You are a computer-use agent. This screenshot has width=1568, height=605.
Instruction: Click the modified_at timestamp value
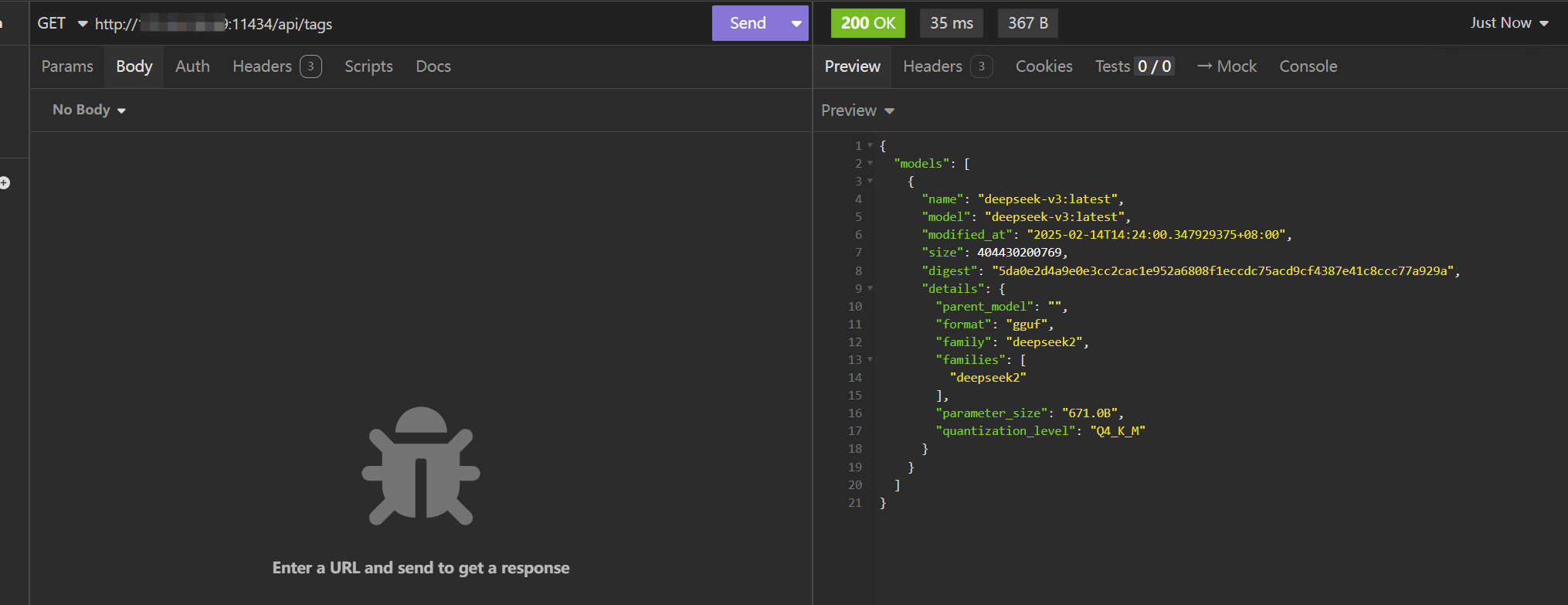coord(1156,235)
